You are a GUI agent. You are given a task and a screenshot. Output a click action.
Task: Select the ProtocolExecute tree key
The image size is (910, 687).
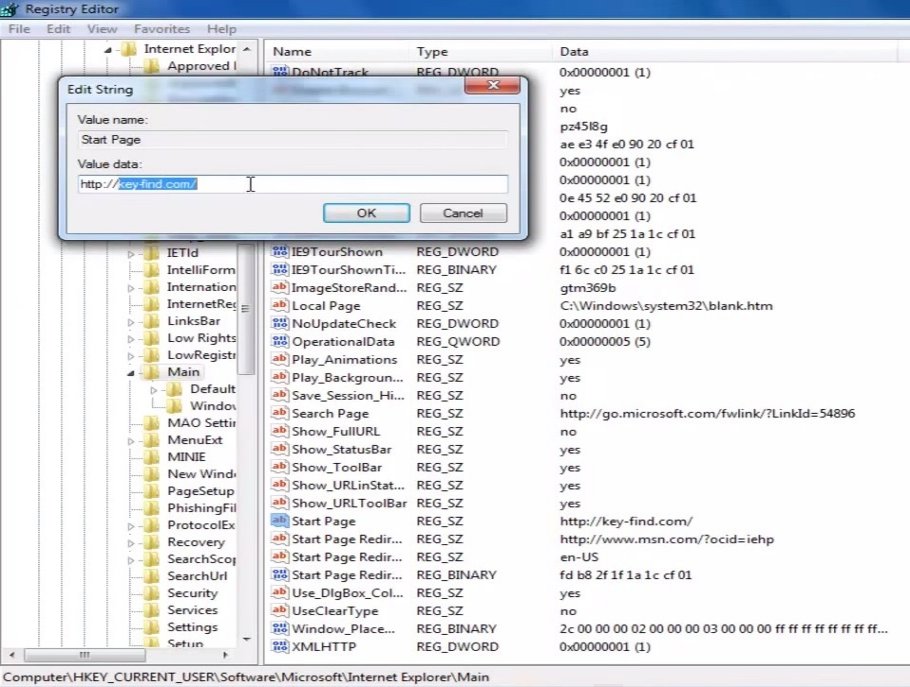click(x=201, y=525)
